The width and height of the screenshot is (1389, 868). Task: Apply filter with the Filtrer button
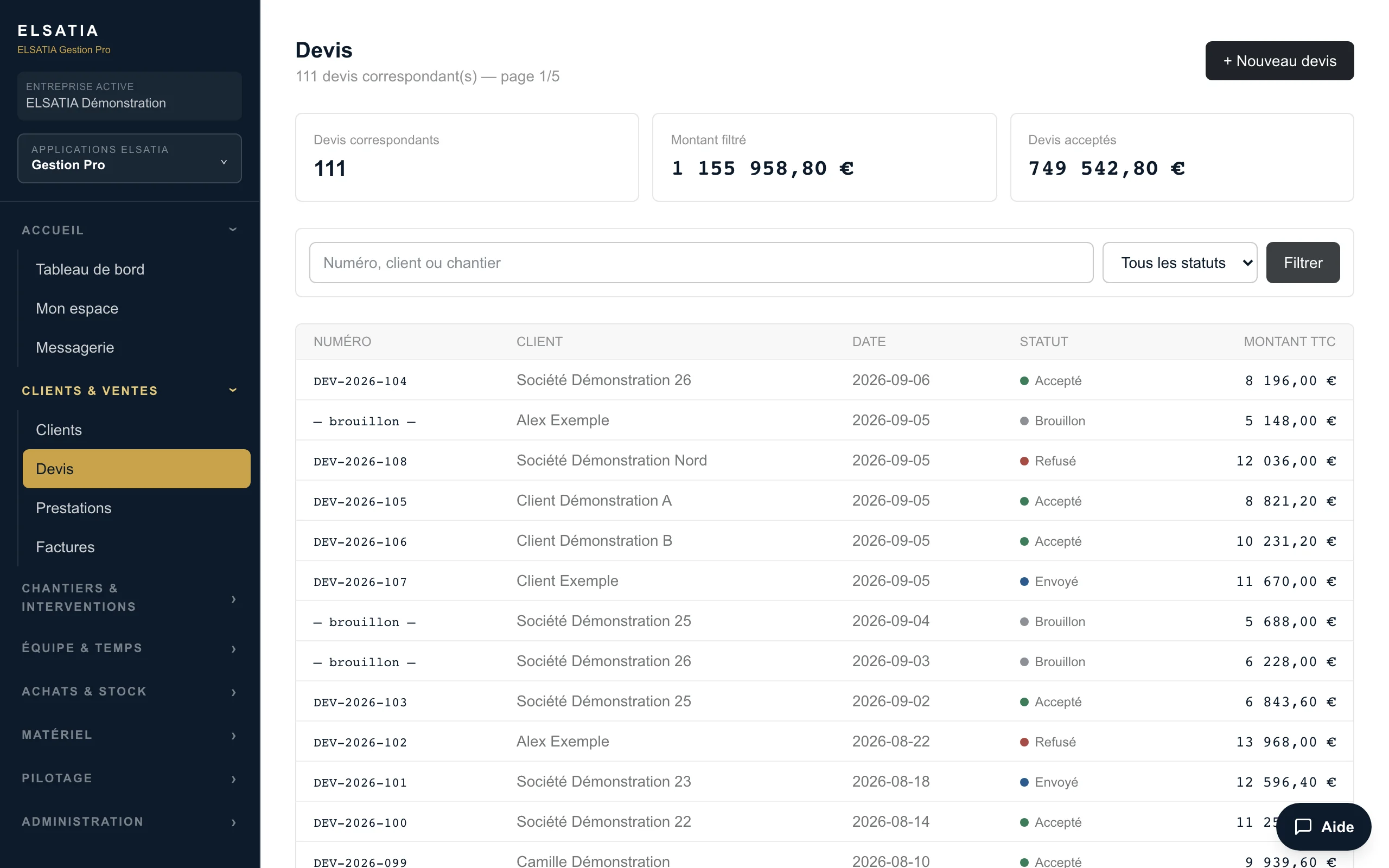1303,263
